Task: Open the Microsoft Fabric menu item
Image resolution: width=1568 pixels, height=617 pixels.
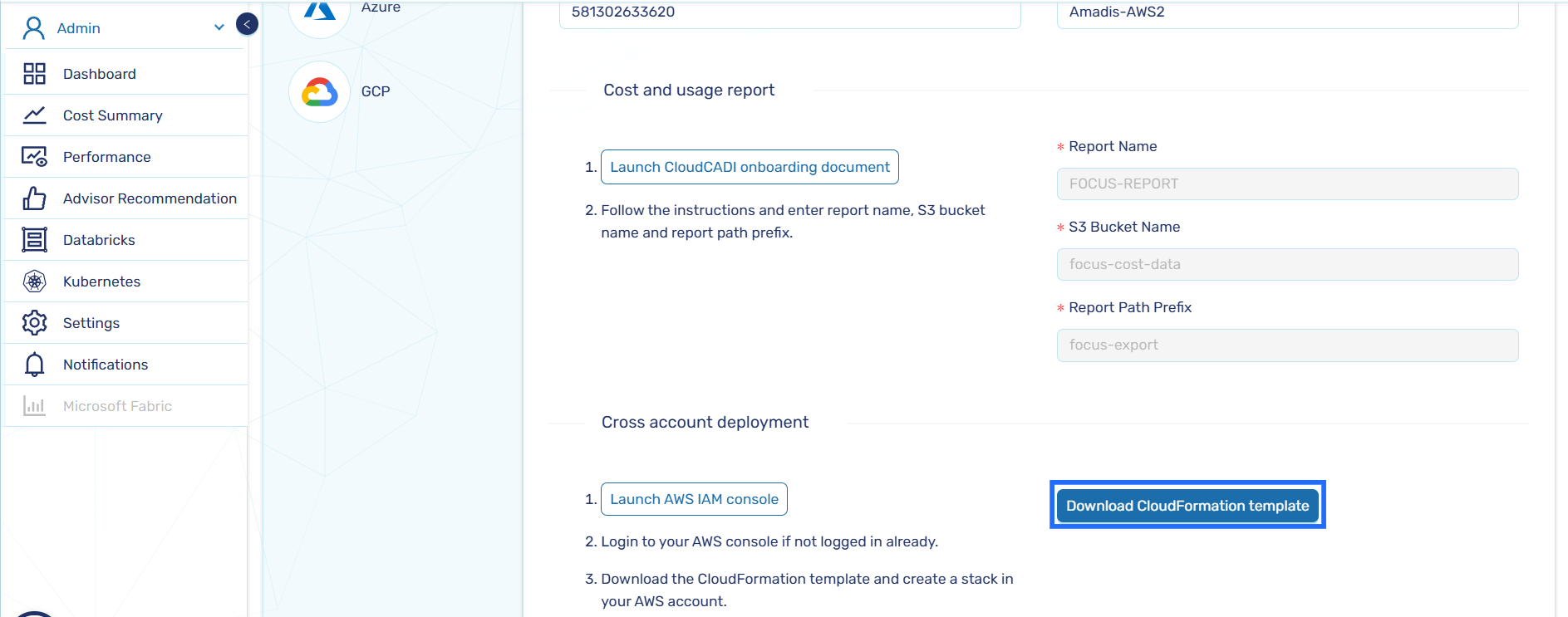Action: 117,406
